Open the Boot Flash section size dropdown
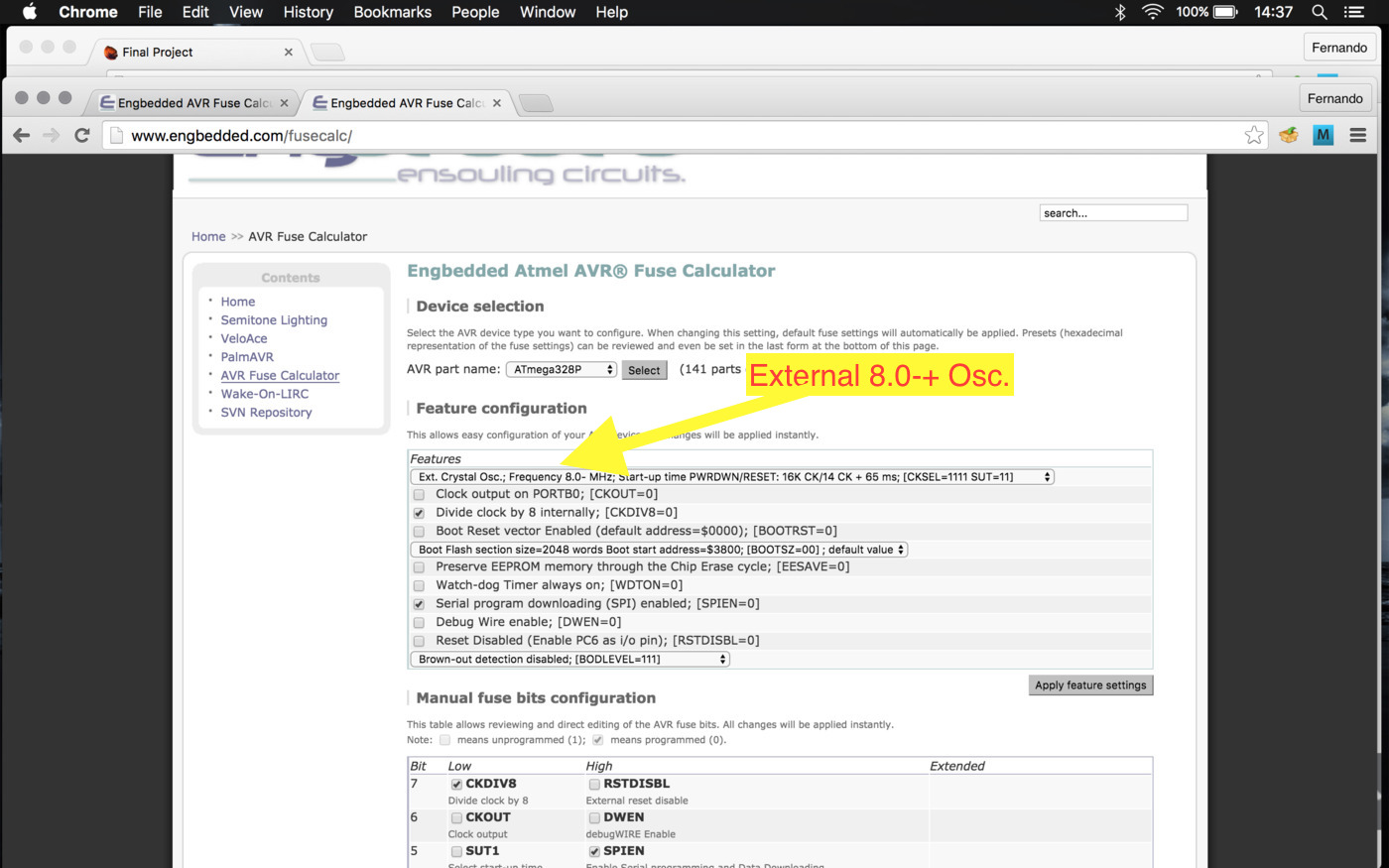 [x=659, y=550]
